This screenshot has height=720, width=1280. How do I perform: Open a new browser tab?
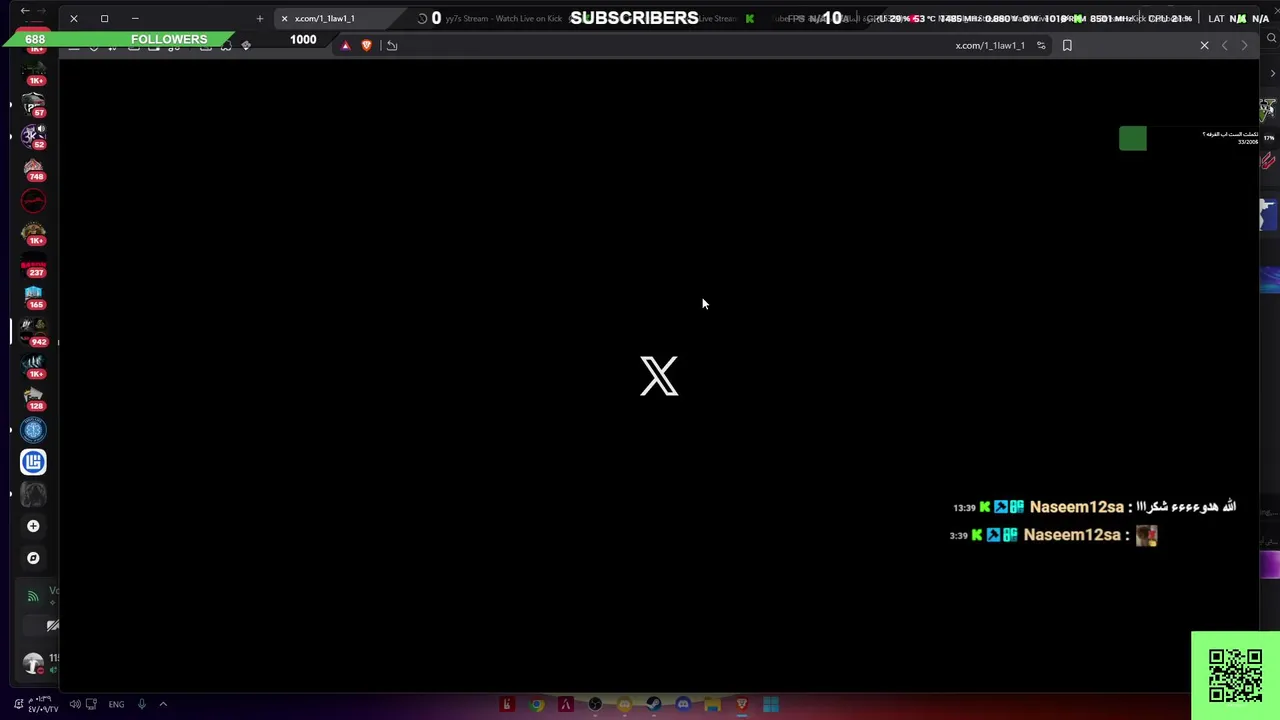pos(260,18)
